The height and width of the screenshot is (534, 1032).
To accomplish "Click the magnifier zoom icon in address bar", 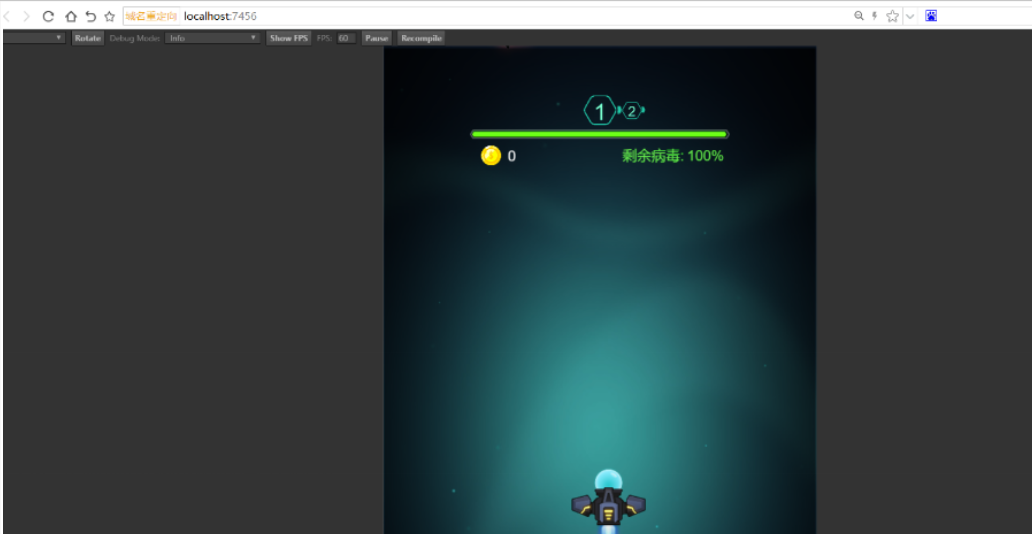I will tap(859, 16).
